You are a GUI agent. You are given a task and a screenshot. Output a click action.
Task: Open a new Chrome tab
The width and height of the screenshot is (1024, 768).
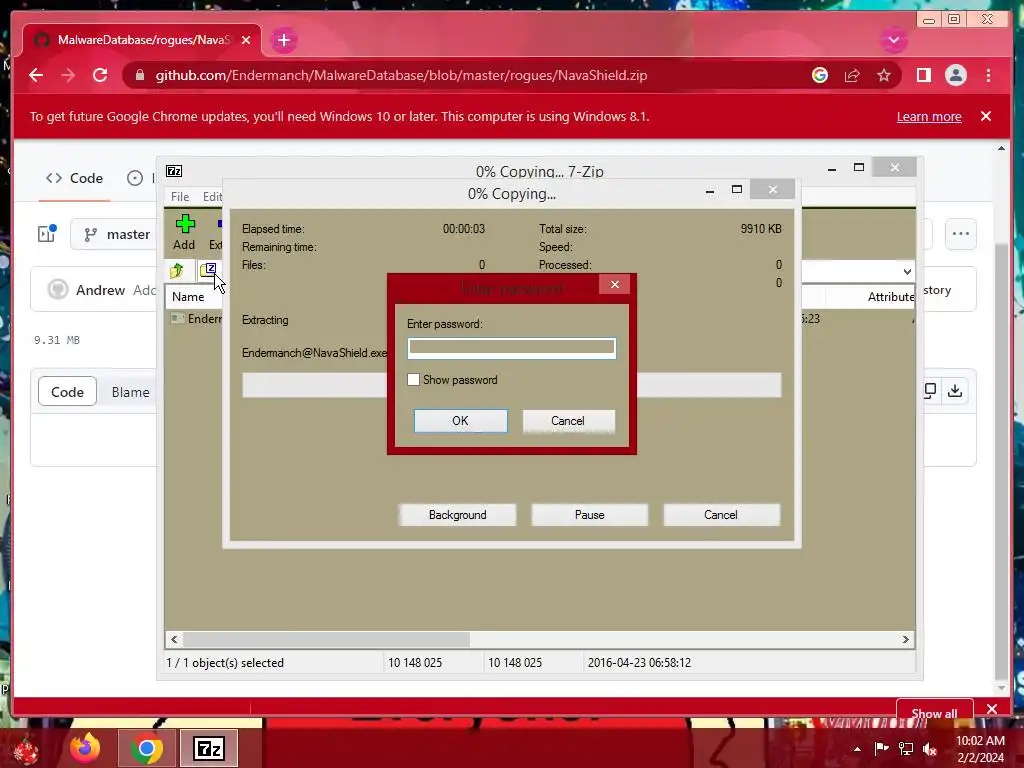click(283, 40)
